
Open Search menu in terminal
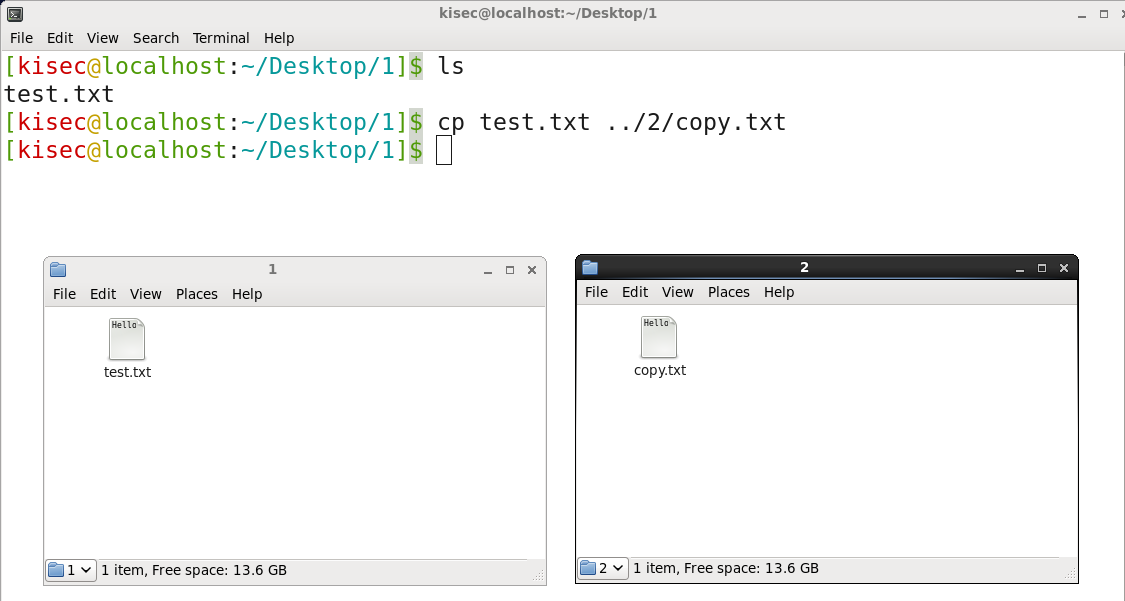(156, 38)
